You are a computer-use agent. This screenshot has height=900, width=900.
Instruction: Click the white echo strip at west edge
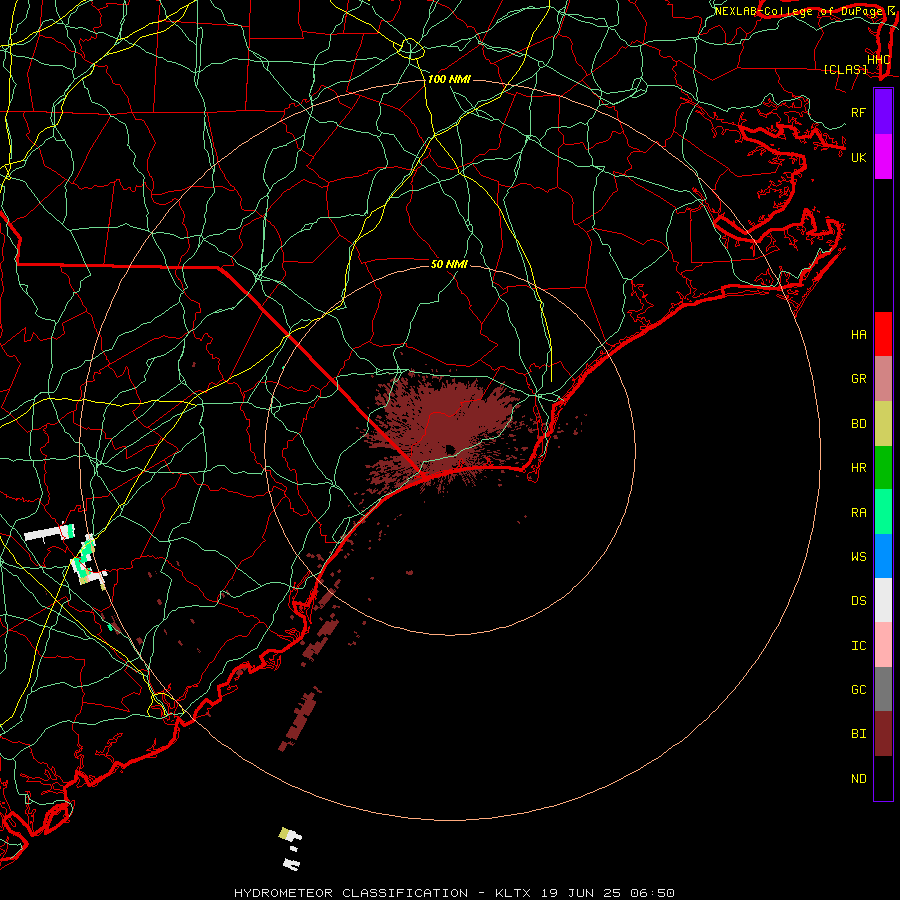[49, 533]
